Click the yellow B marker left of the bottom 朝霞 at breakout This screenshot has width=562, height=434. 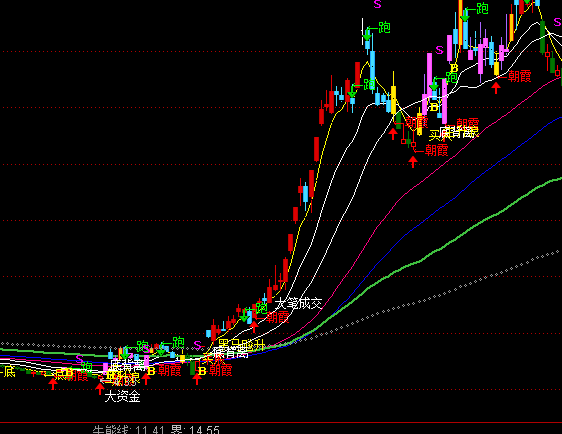[x=202, y=371]
